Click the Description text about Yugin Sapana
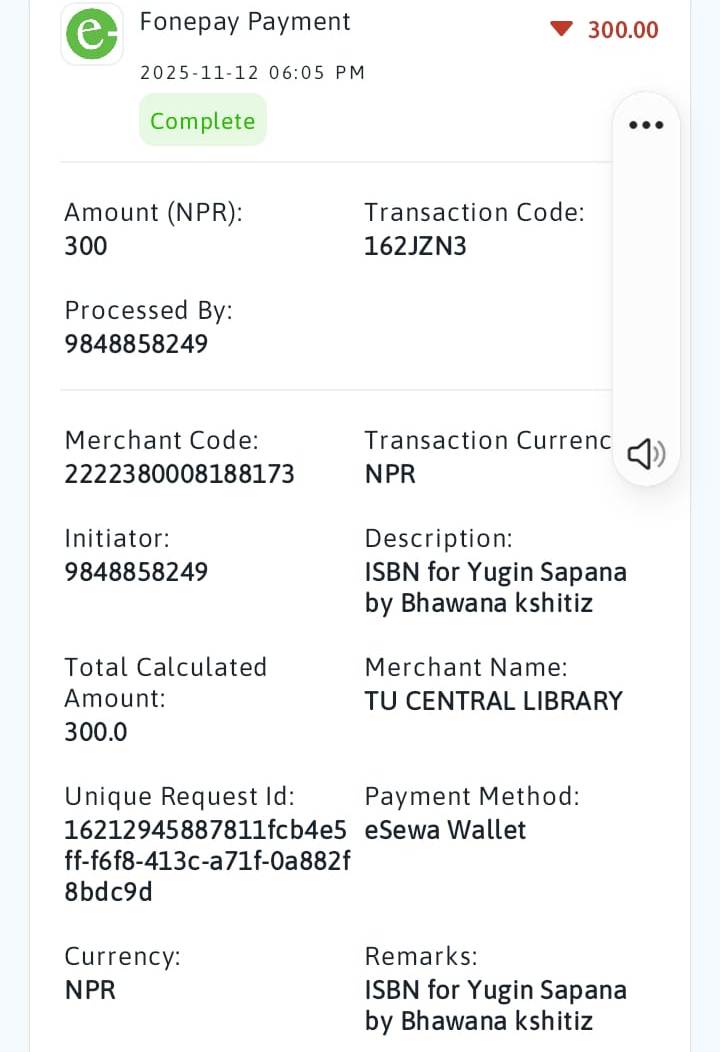Viewport: 720px width, 1052px height. coord(495,588)
